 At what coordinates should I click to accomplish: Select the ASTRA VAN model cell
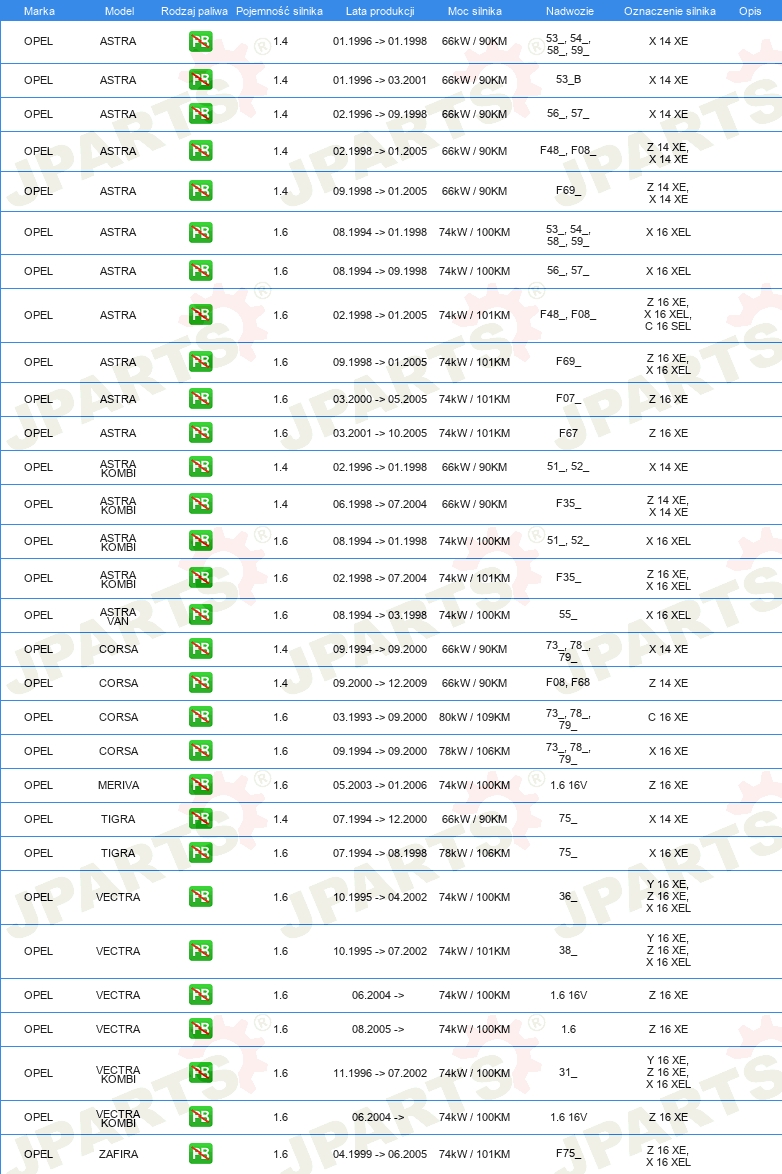point(118,615)
